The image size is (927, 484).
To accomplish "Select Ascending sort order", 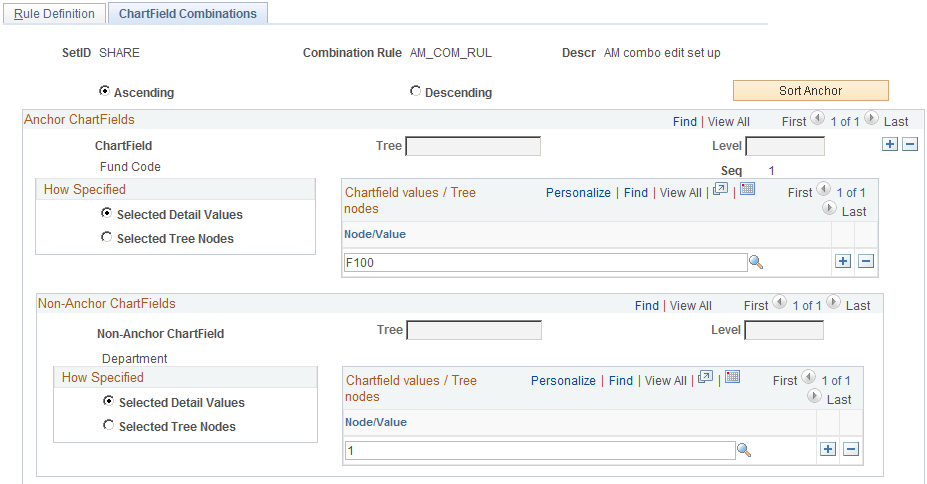I will click(x=104, y=91).
